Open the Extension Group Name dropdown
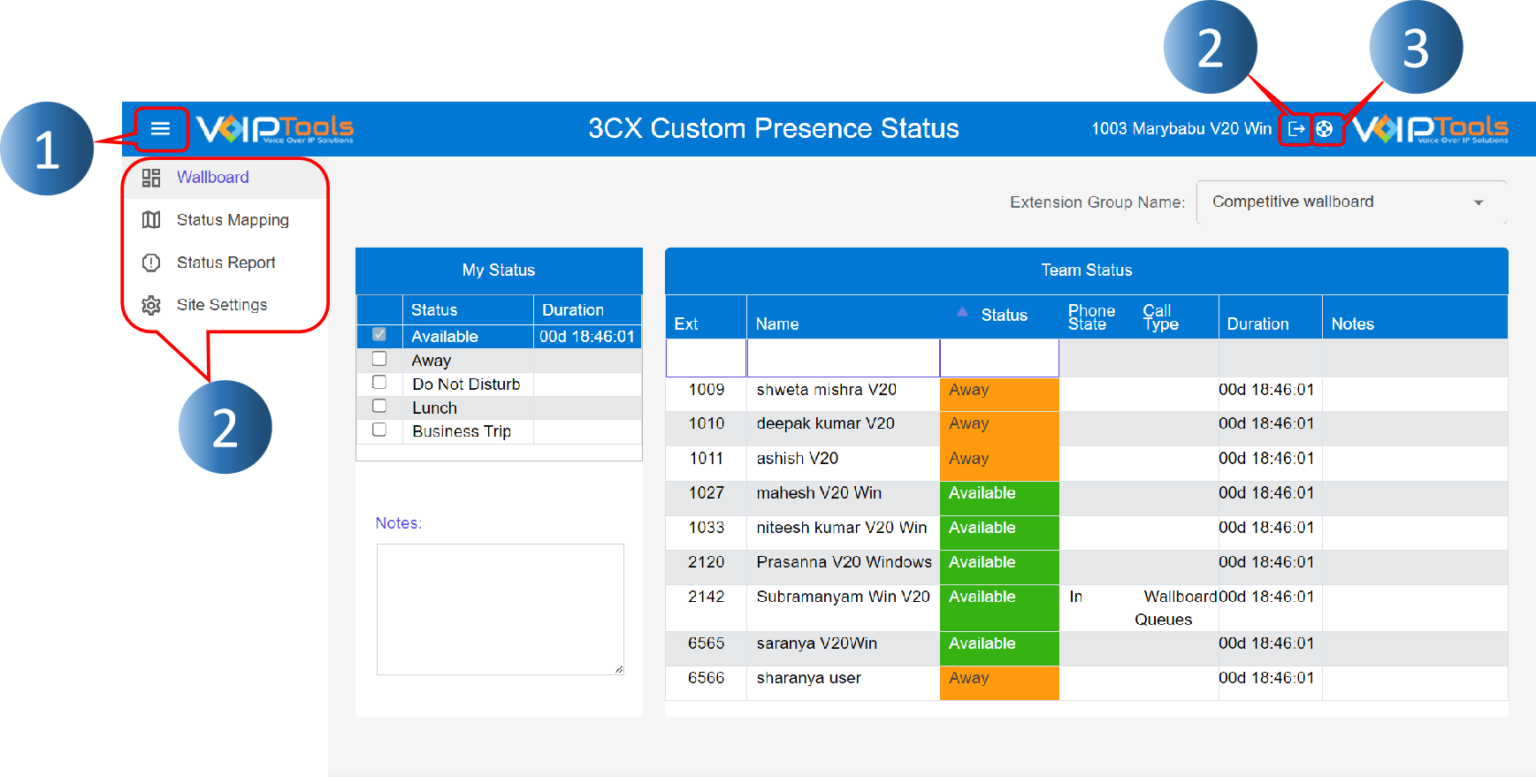This screenshot has width=1536, height=777. [1479, 201]
